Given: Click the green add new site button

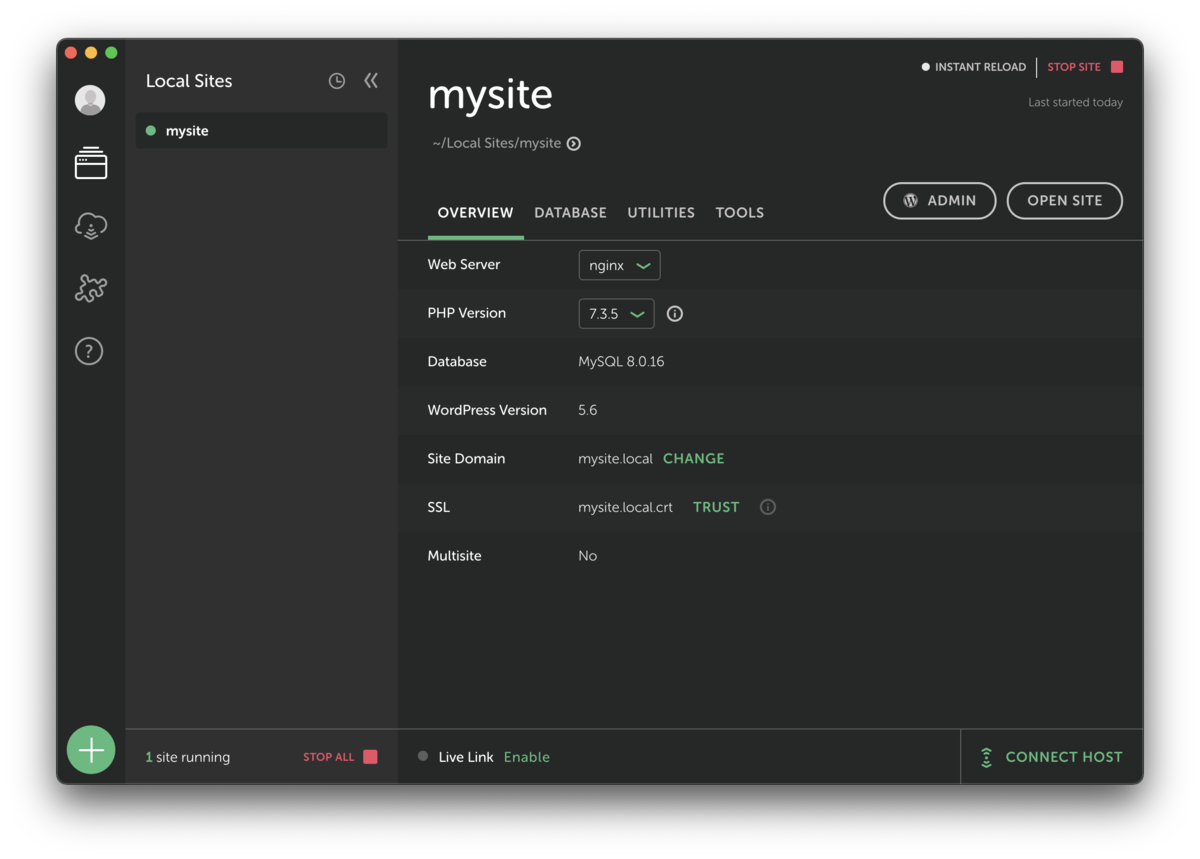Looking at the screenshot, I should [91, 750].
